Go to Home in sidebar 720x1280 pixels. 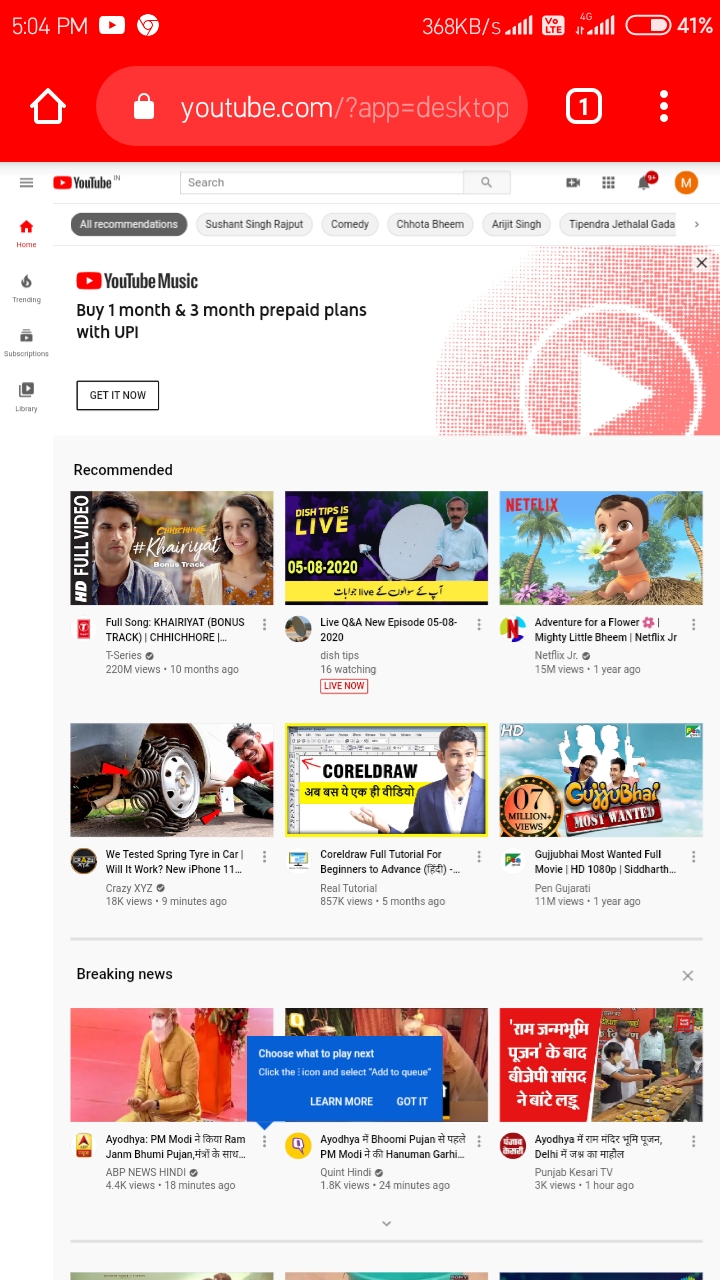[x=26, y=233]
